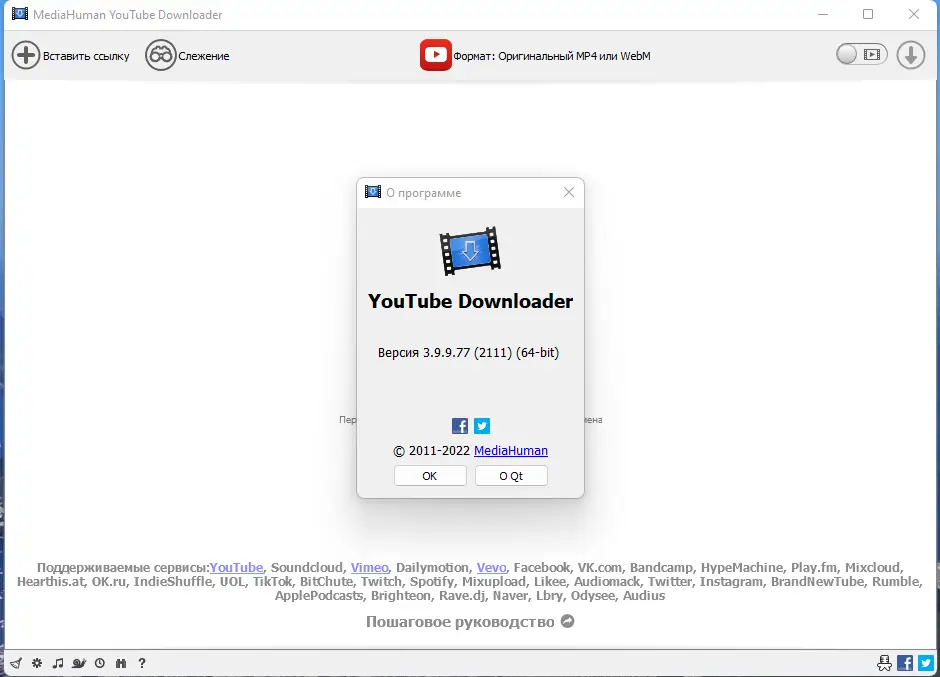Select the music note audio icon

(58, 663)
